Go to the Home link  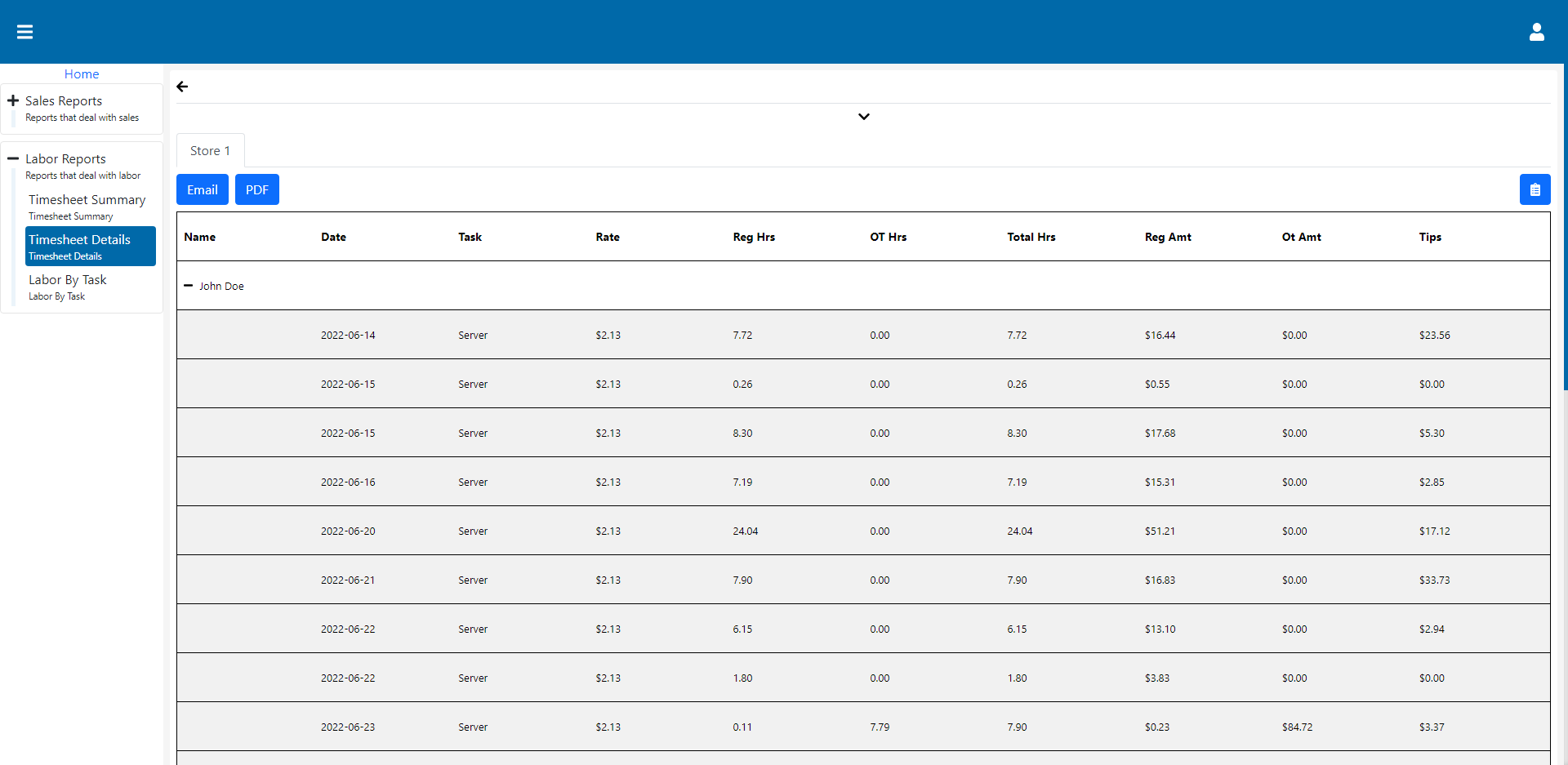pos(82,73)
